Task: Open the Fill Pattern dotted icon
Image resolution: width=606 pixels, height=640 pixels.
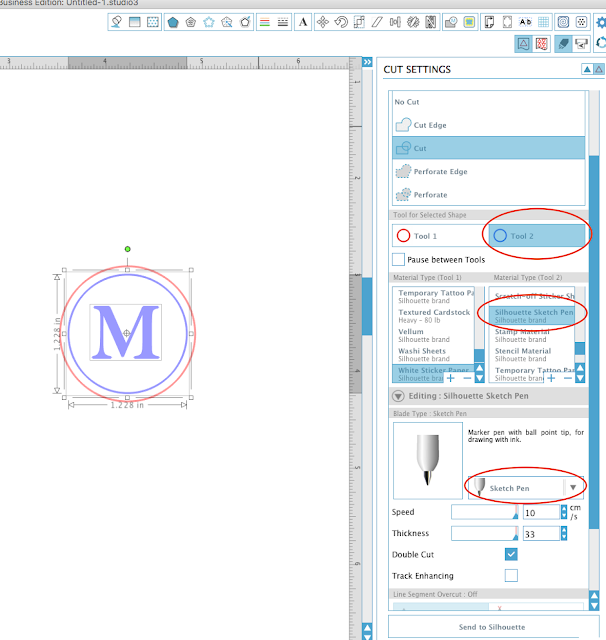Action: point(153,22)
